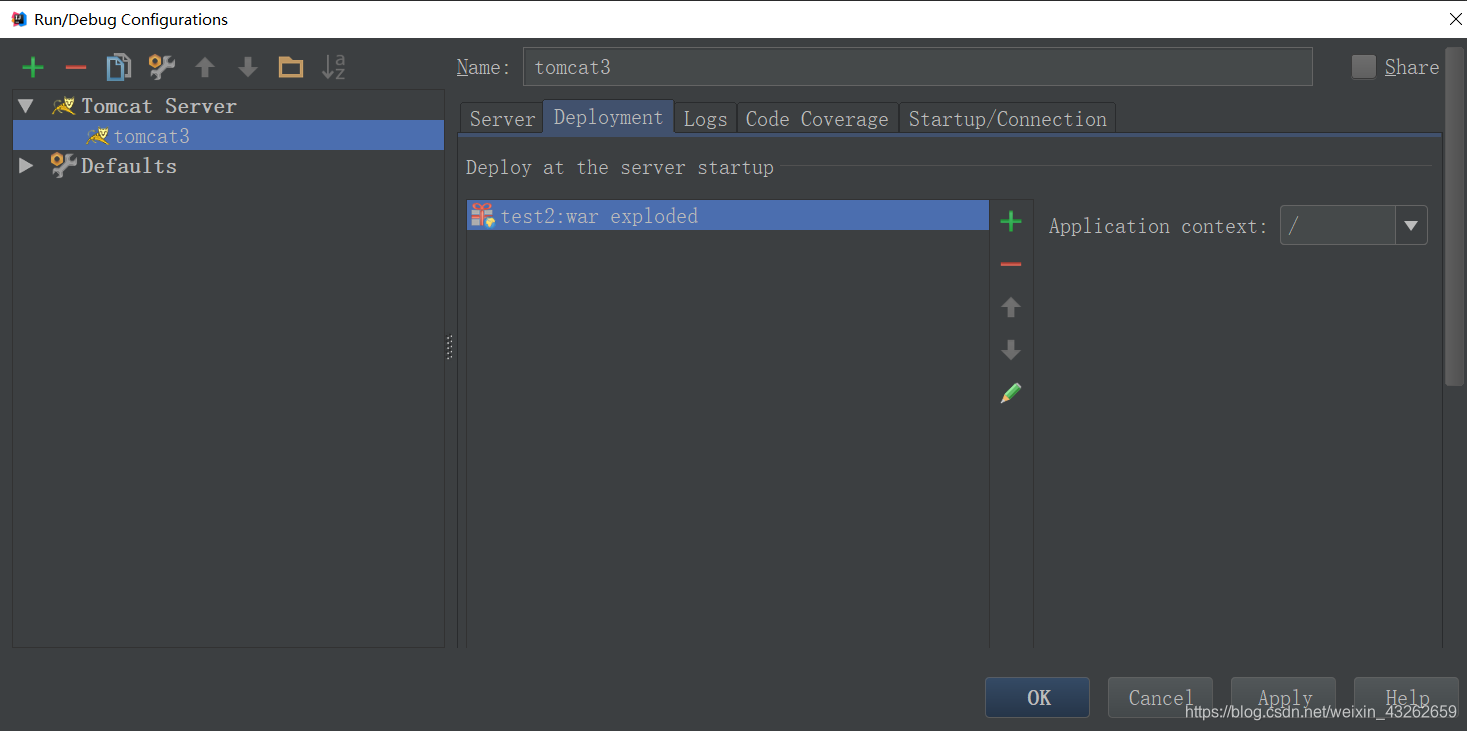
Task: Move deployment artifact down
Action: pos(1011,350)
